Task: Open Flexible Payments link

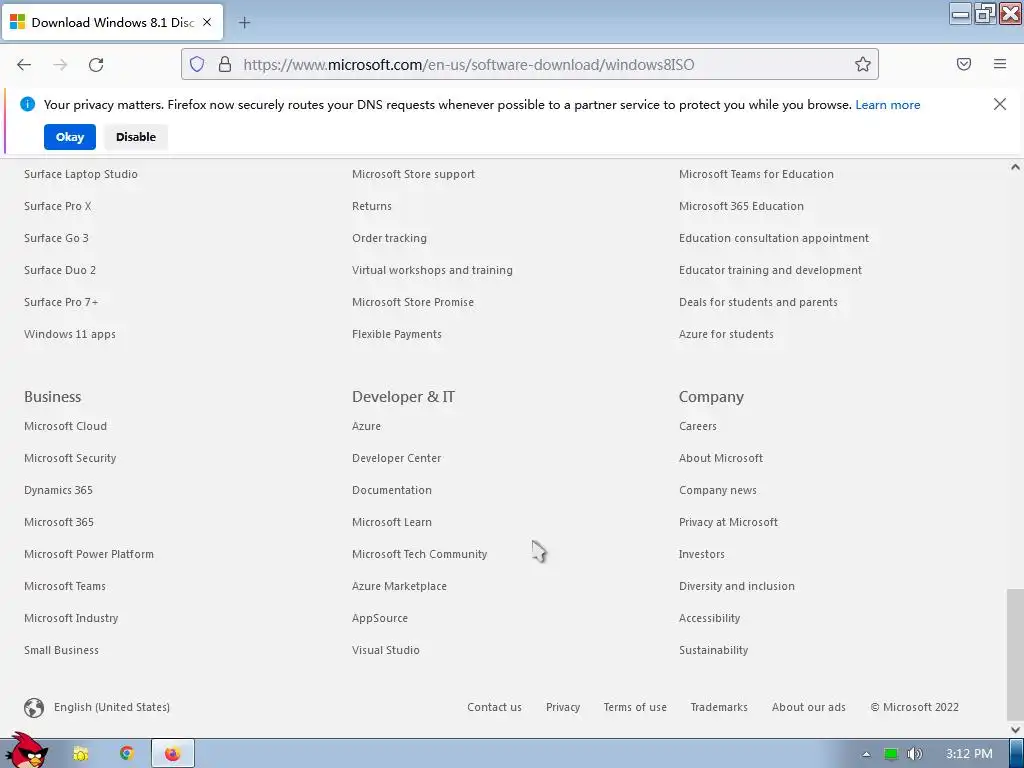Action: click(396, 334)
